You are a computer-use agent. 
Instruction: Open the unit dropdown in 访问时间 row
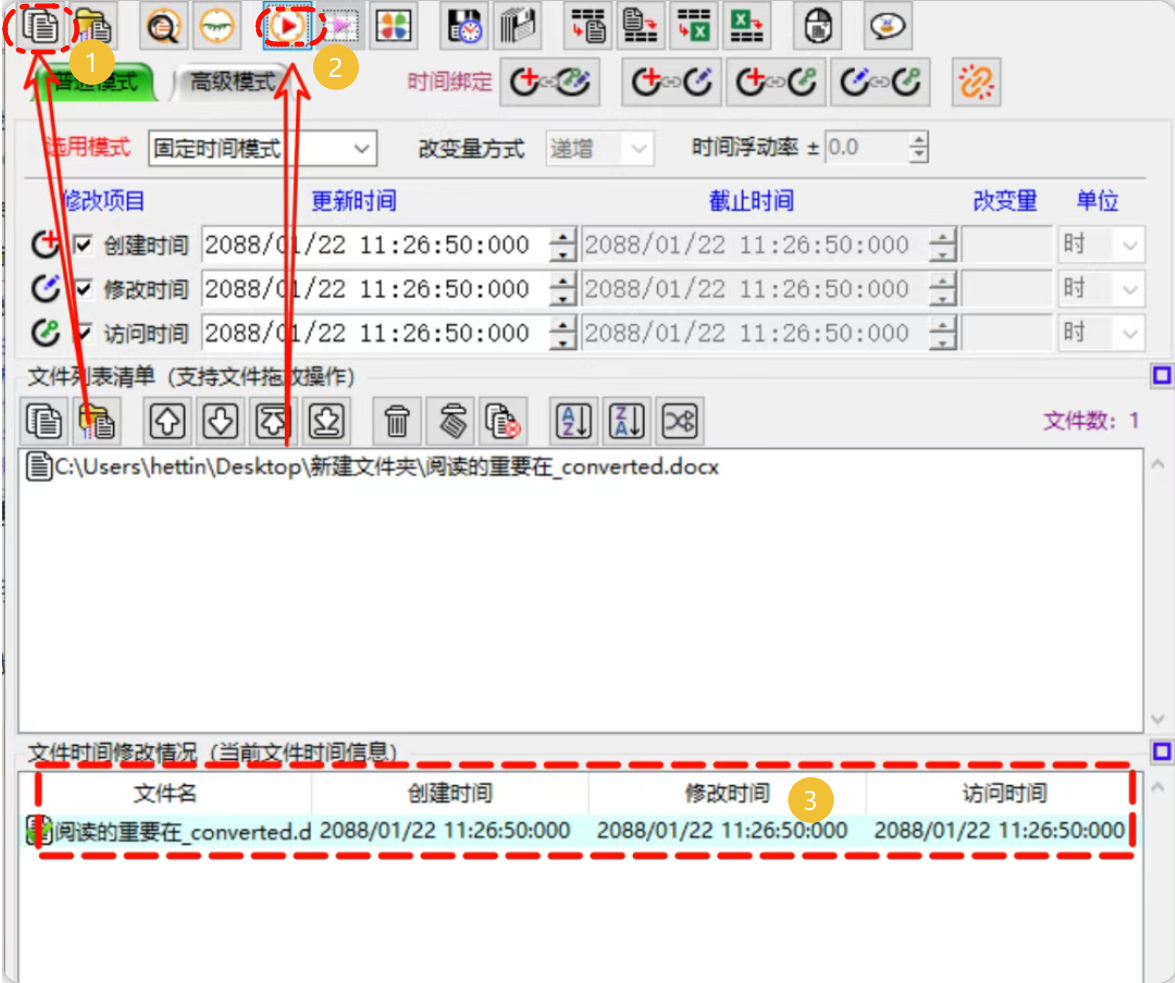pos(1101,333)
